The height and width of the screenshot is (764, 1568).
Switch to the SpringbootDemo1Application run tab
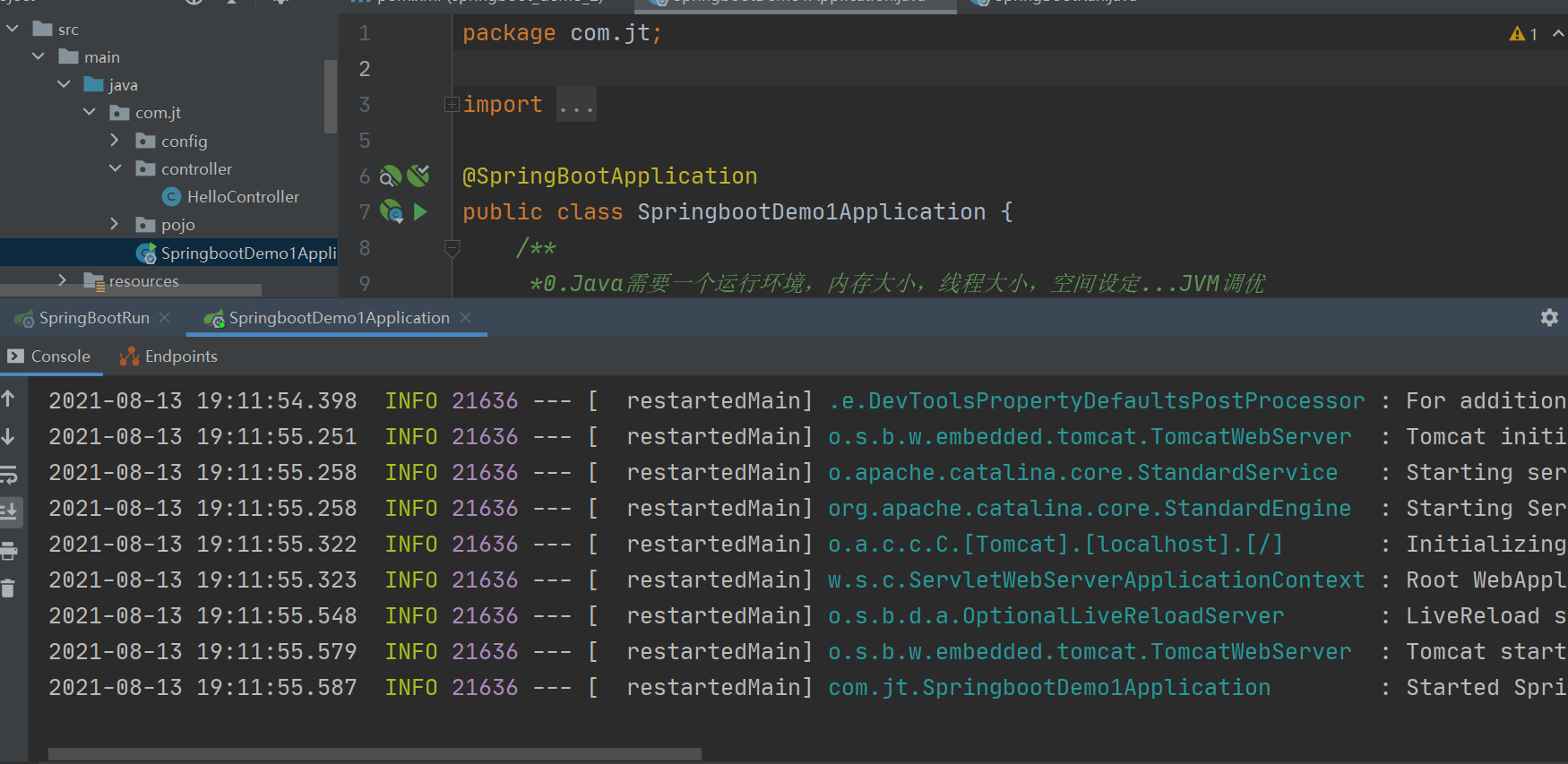pyautogui.click(x=339, y=318)
